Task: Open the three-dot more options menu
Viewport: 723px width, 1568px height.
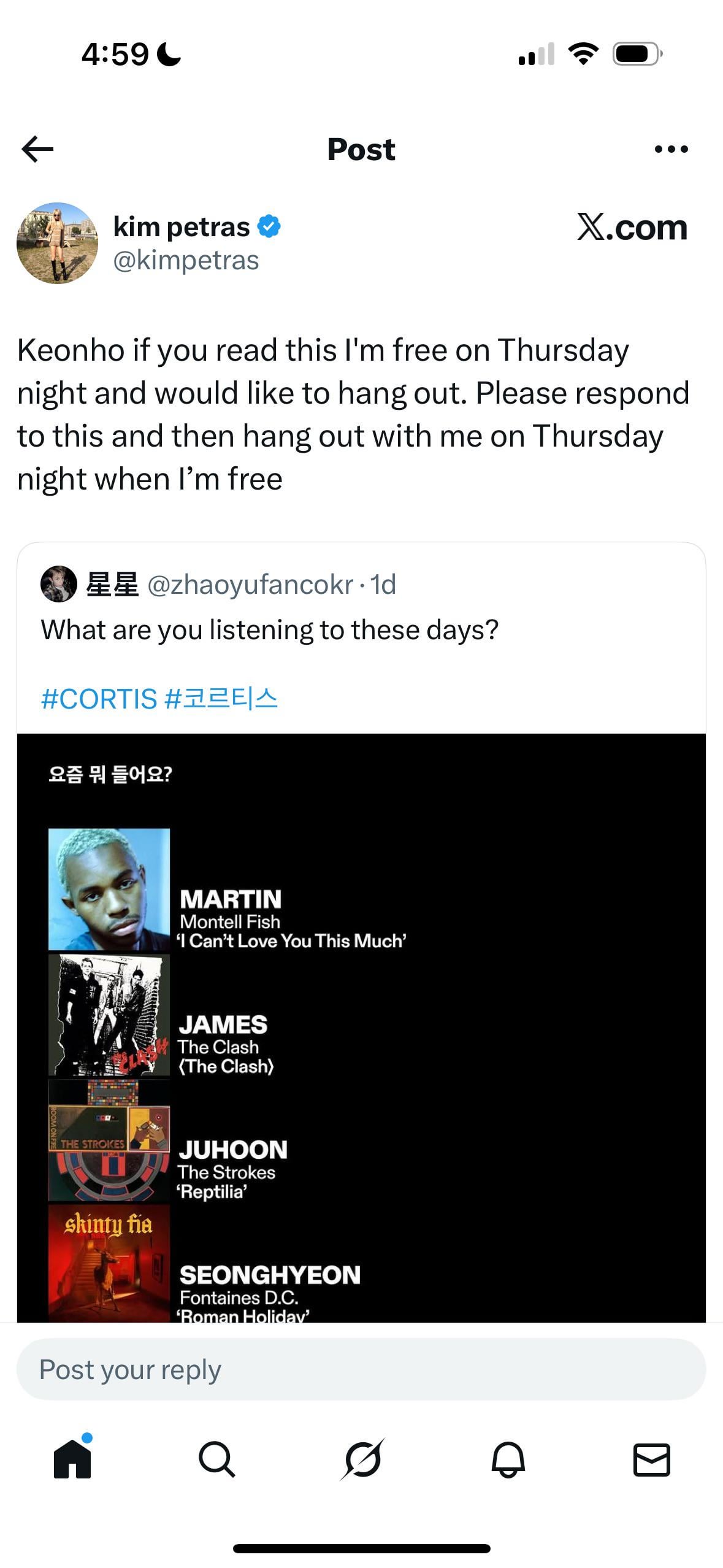Action: tap(671, 149)
